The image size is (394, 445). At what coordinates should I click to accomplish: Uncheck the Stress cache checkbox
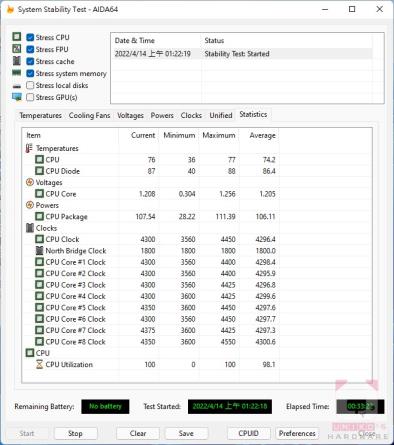(30, 61)
